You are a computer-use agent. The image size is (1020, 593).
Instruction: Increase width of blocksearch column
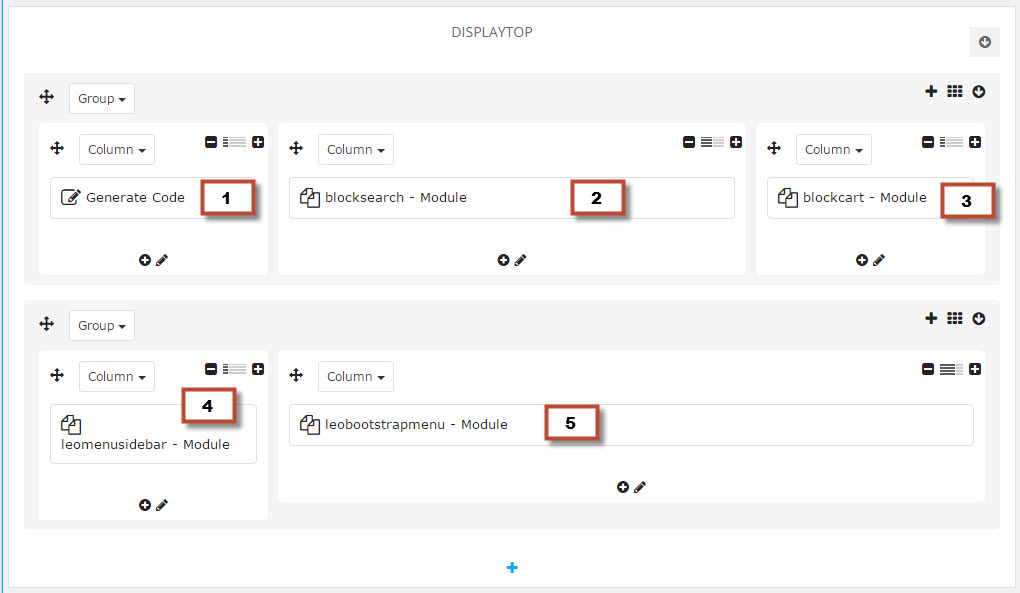(736, 142)
